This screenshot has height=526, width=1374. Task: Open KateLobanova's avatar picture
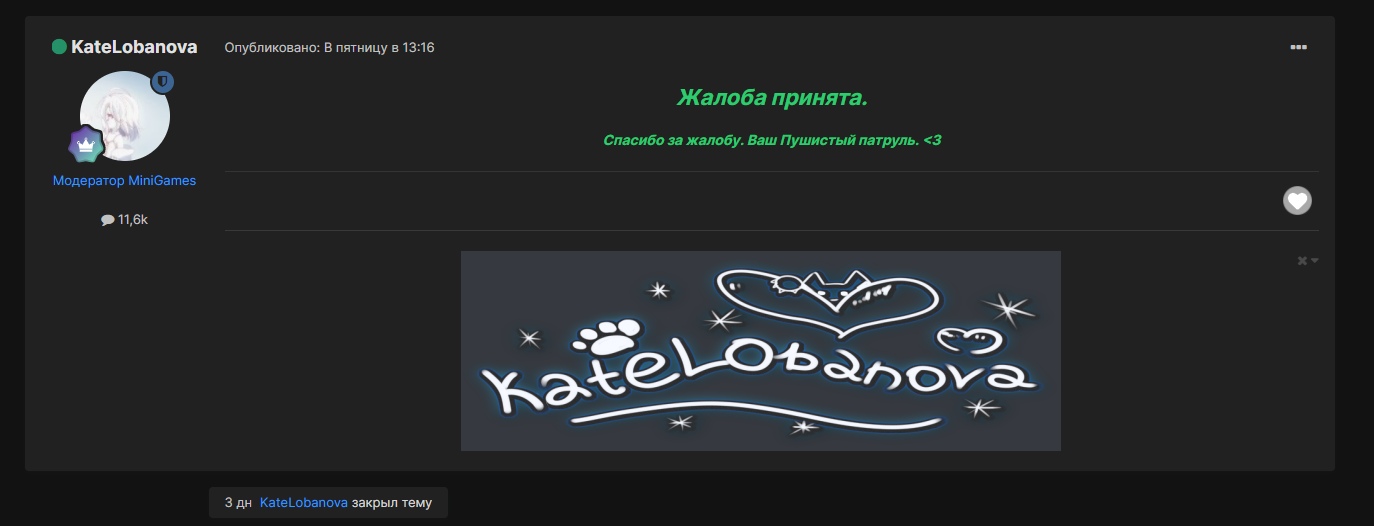(x=125, y=116)
